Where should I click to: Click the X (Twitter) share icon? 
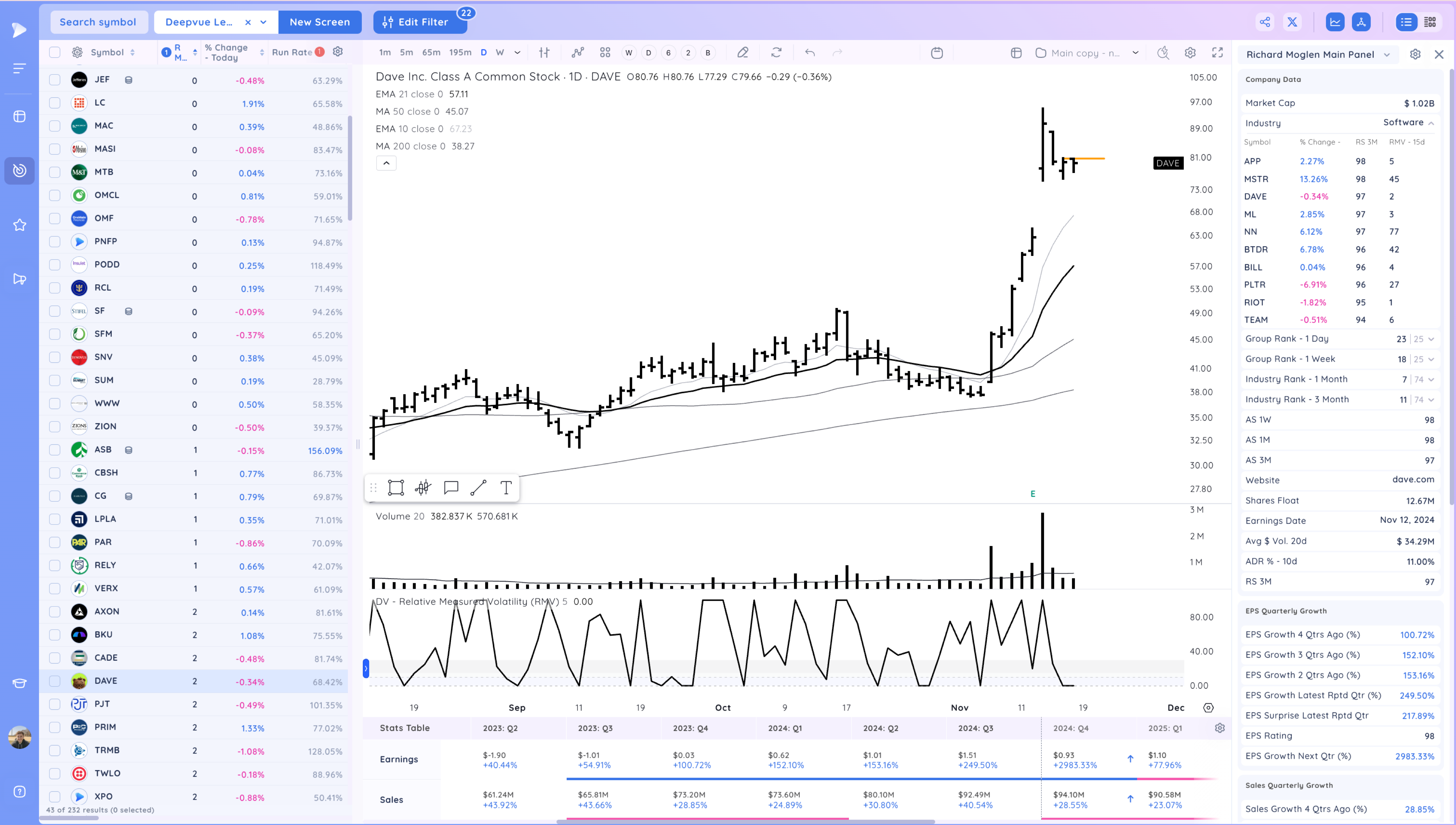tap(1292, 22)
